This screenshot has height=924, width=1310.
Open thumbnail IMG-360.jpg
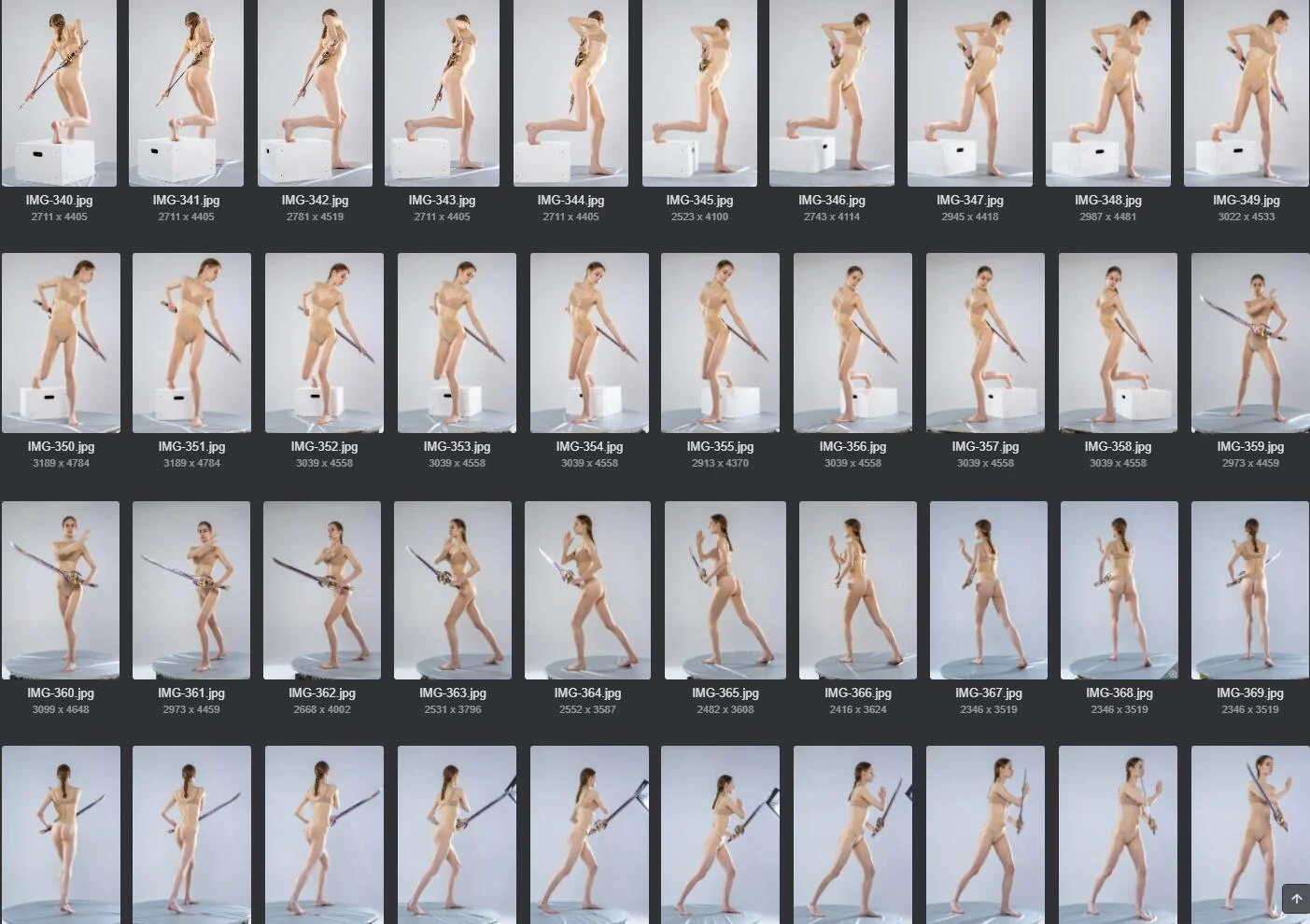point(61,590)
